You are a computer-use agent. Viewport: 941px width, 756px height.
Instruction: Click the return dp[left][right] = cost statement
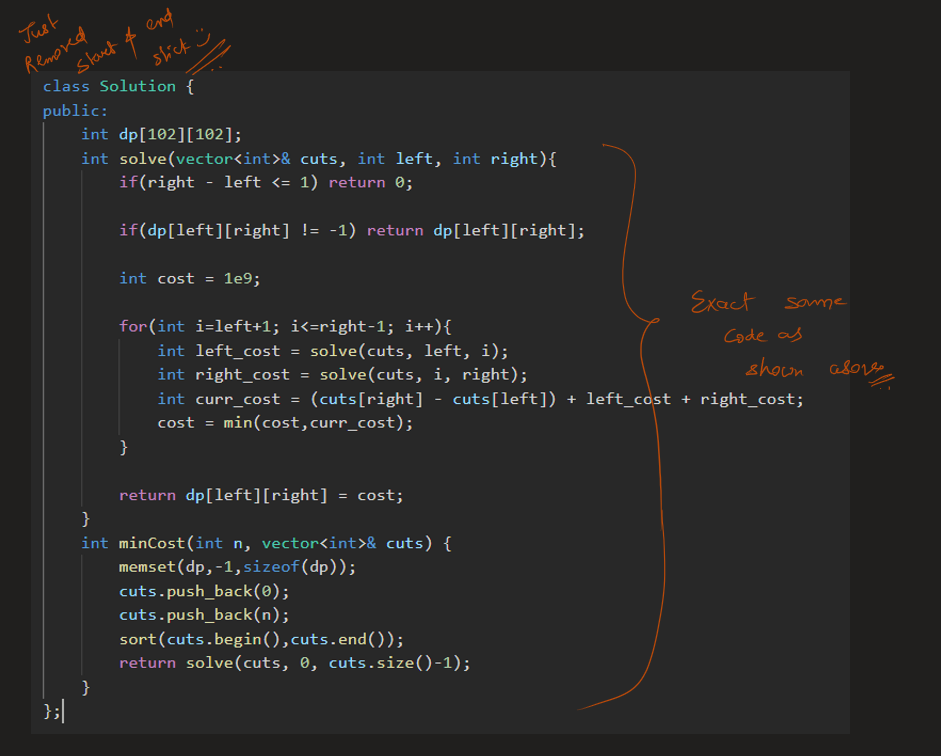pos(260,495)
